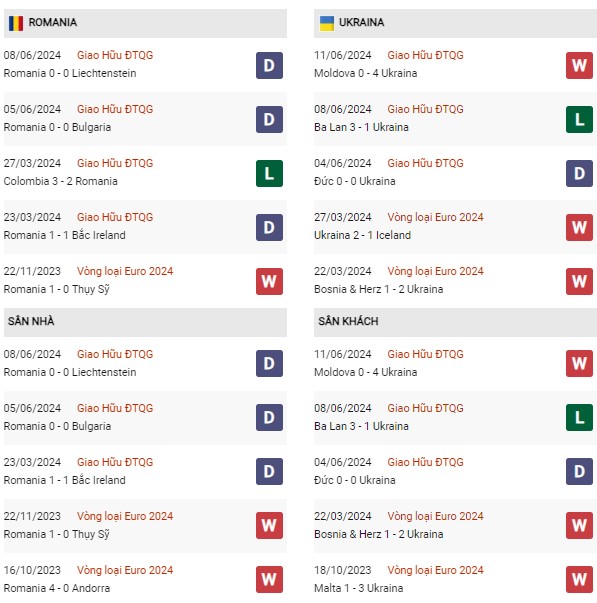Select the SÂN KHÁCH section header
597x603 pixels.
coord(455,322)
